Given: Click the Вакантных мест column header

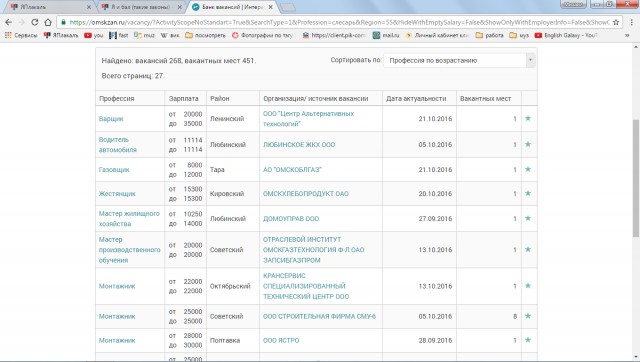Looking at the screenshot, I should coord(485,98).
